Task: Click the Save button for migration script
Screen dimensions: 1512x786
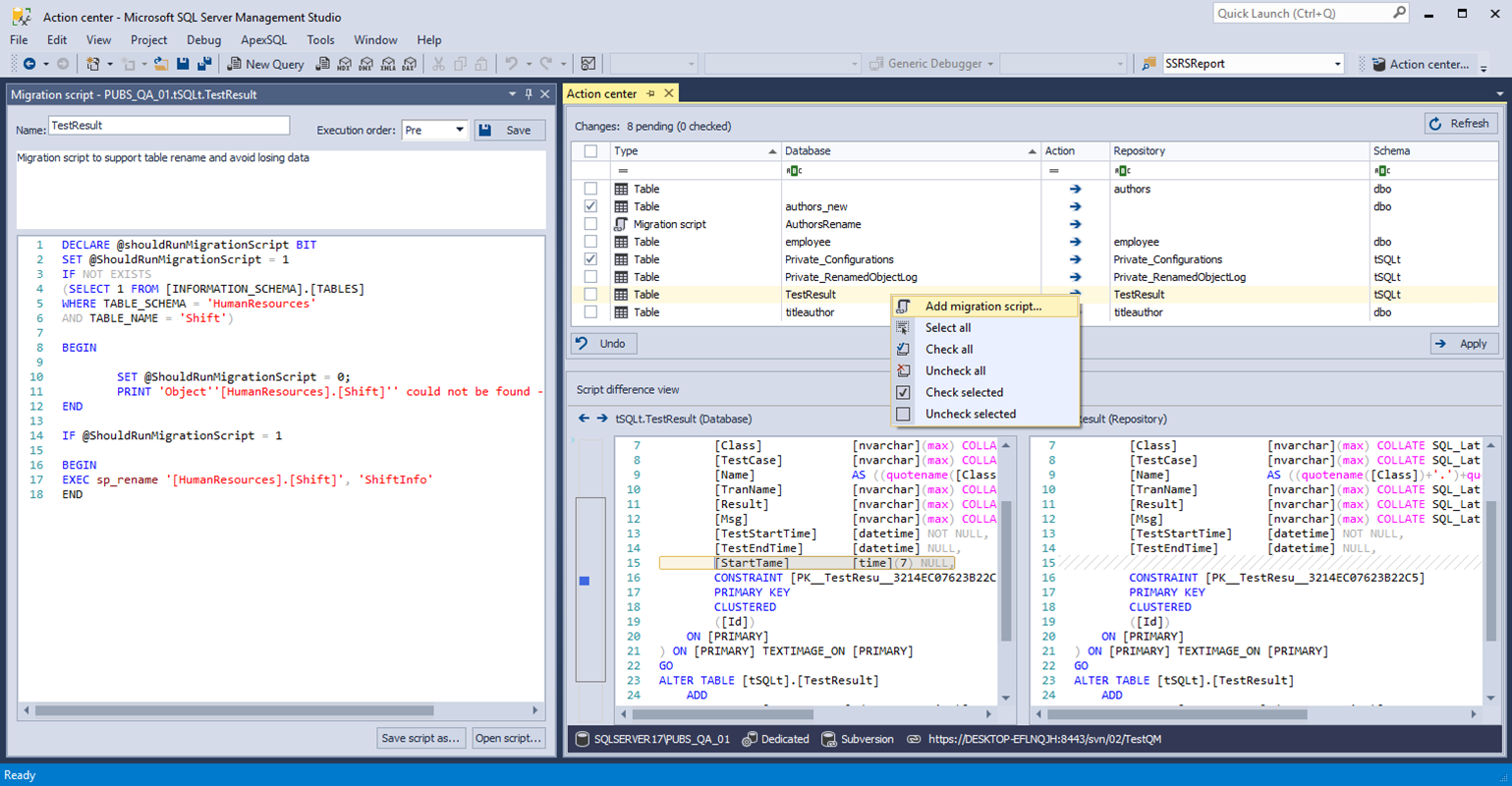Action: pyautogui.click(x=510, y=130)
